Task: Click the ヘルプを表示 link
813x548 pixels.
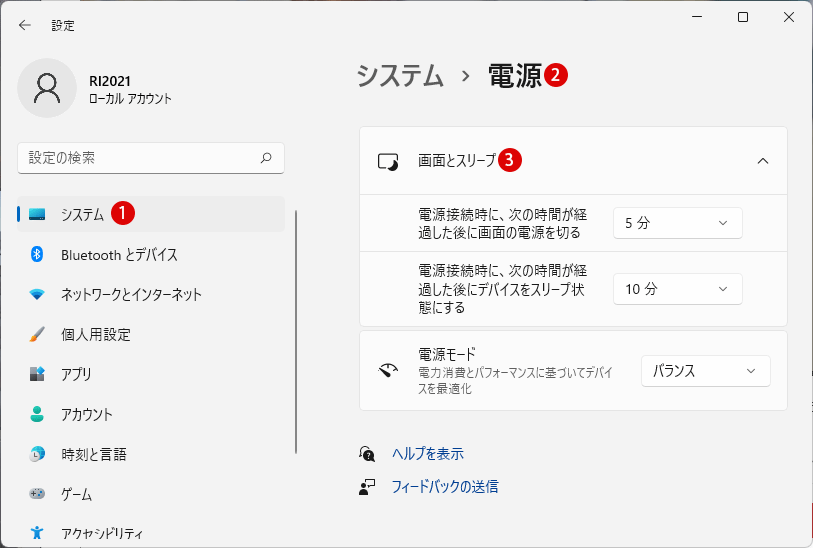Action: [x=428, y=454]
